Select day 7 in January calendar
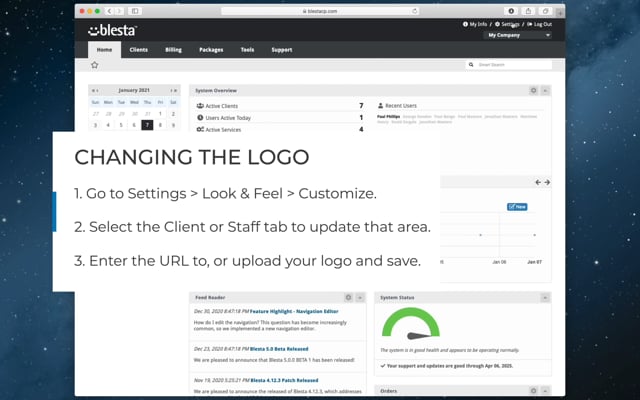 point(147,125)
